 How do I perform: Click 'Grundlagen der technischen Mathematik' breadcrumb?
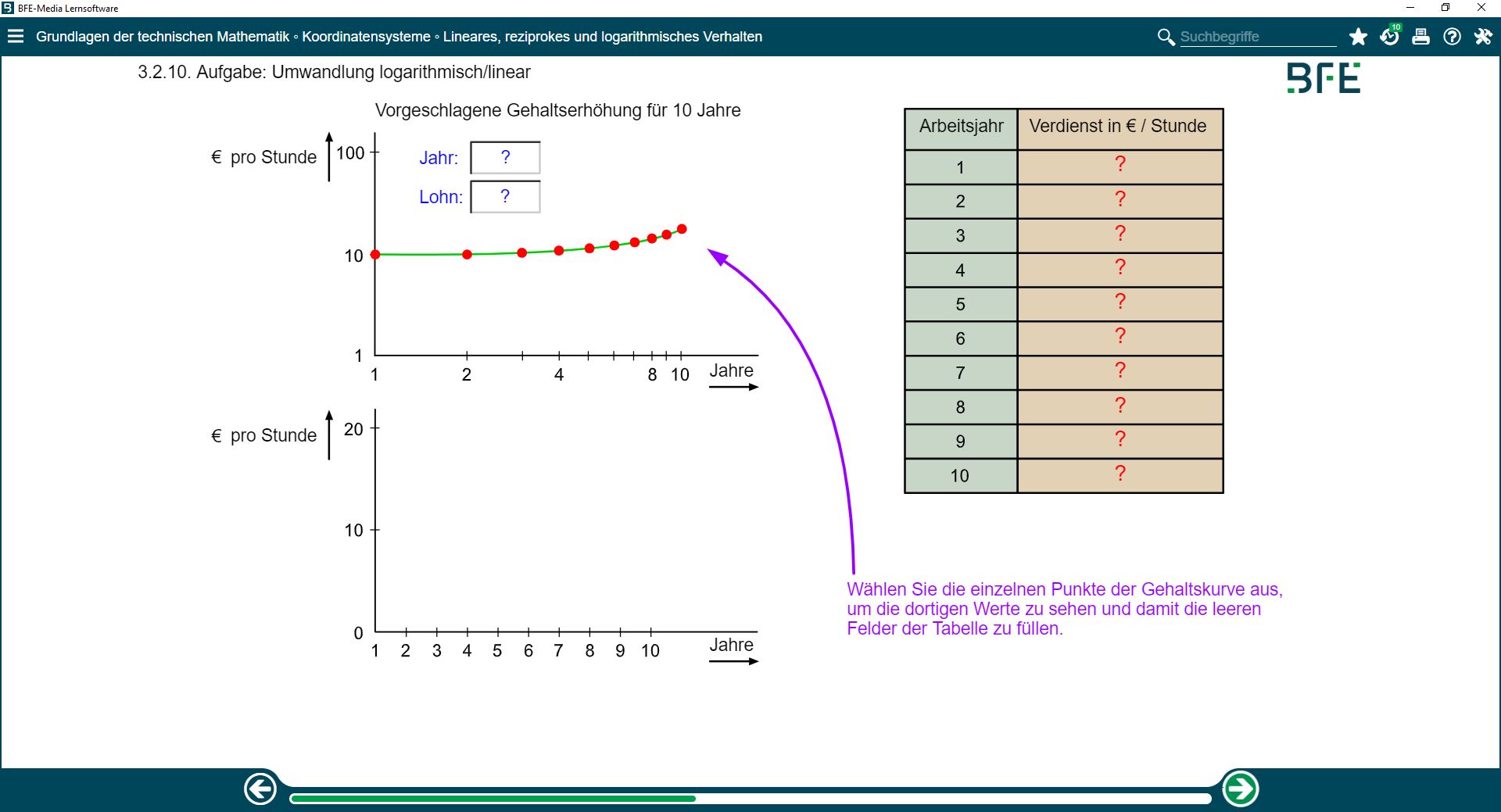[x=163, y=37]
